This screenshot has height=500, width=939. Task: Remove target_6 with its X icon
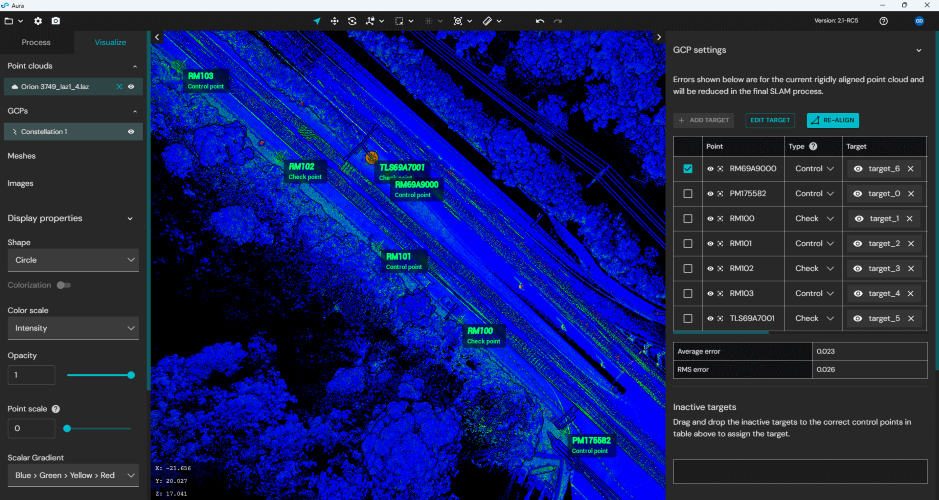910,169
